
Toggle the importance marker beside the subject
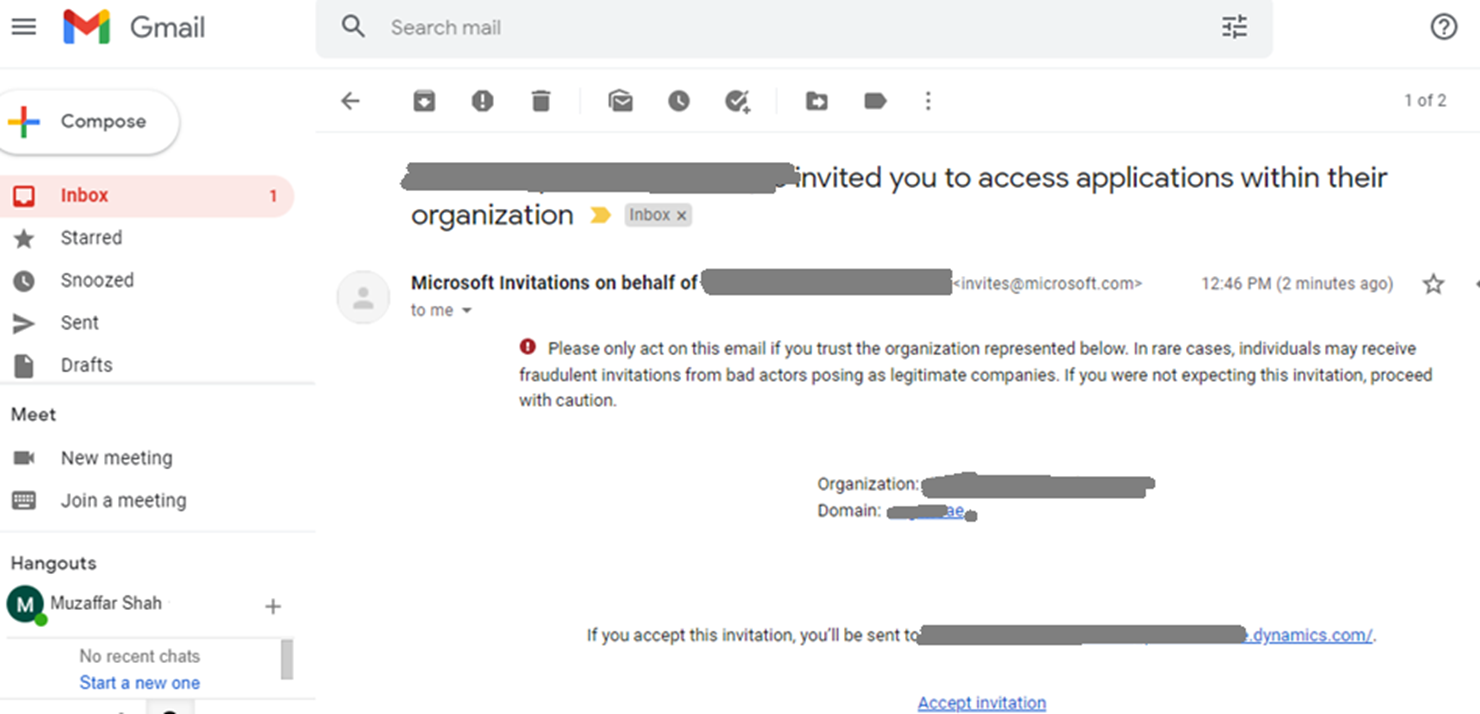(x=600, y=215)
